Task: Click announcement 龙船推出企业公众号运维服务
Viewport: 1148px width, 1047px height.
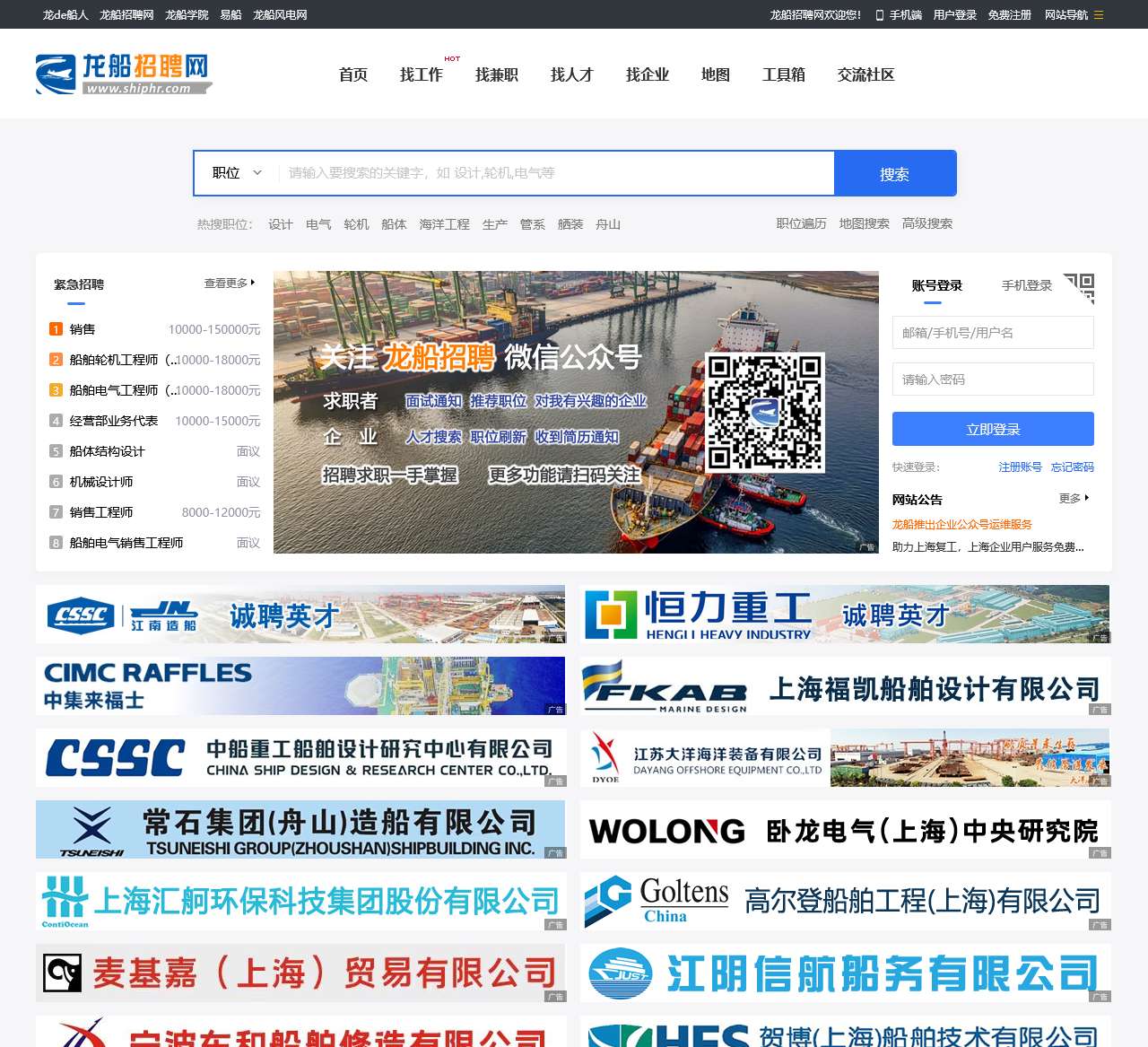Action: [x=961, y=524]
